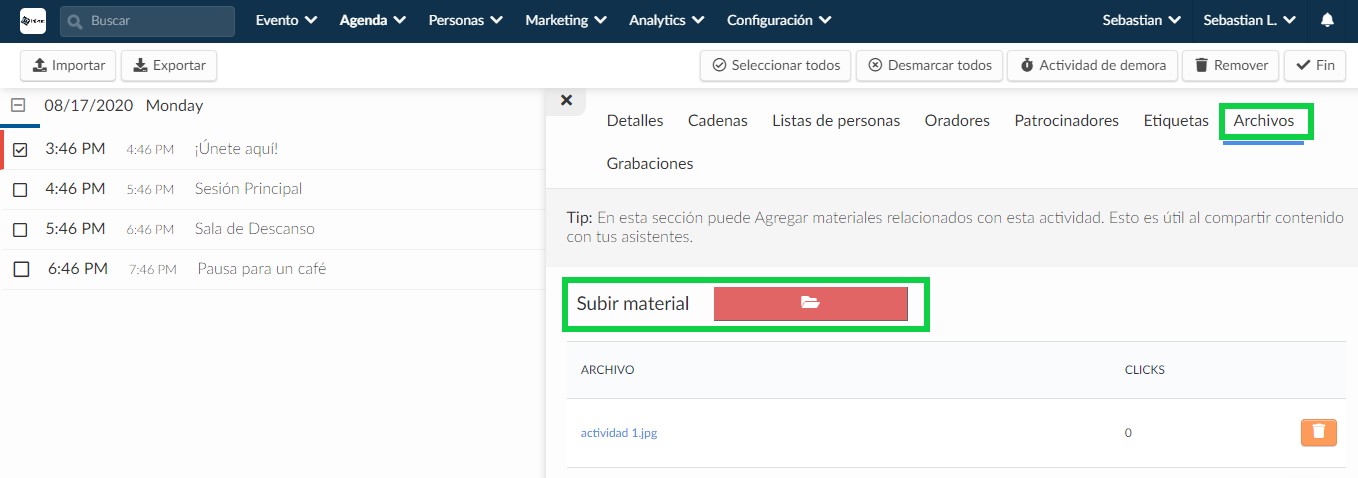Click the 6:46 PM start time

click(77, 269)
